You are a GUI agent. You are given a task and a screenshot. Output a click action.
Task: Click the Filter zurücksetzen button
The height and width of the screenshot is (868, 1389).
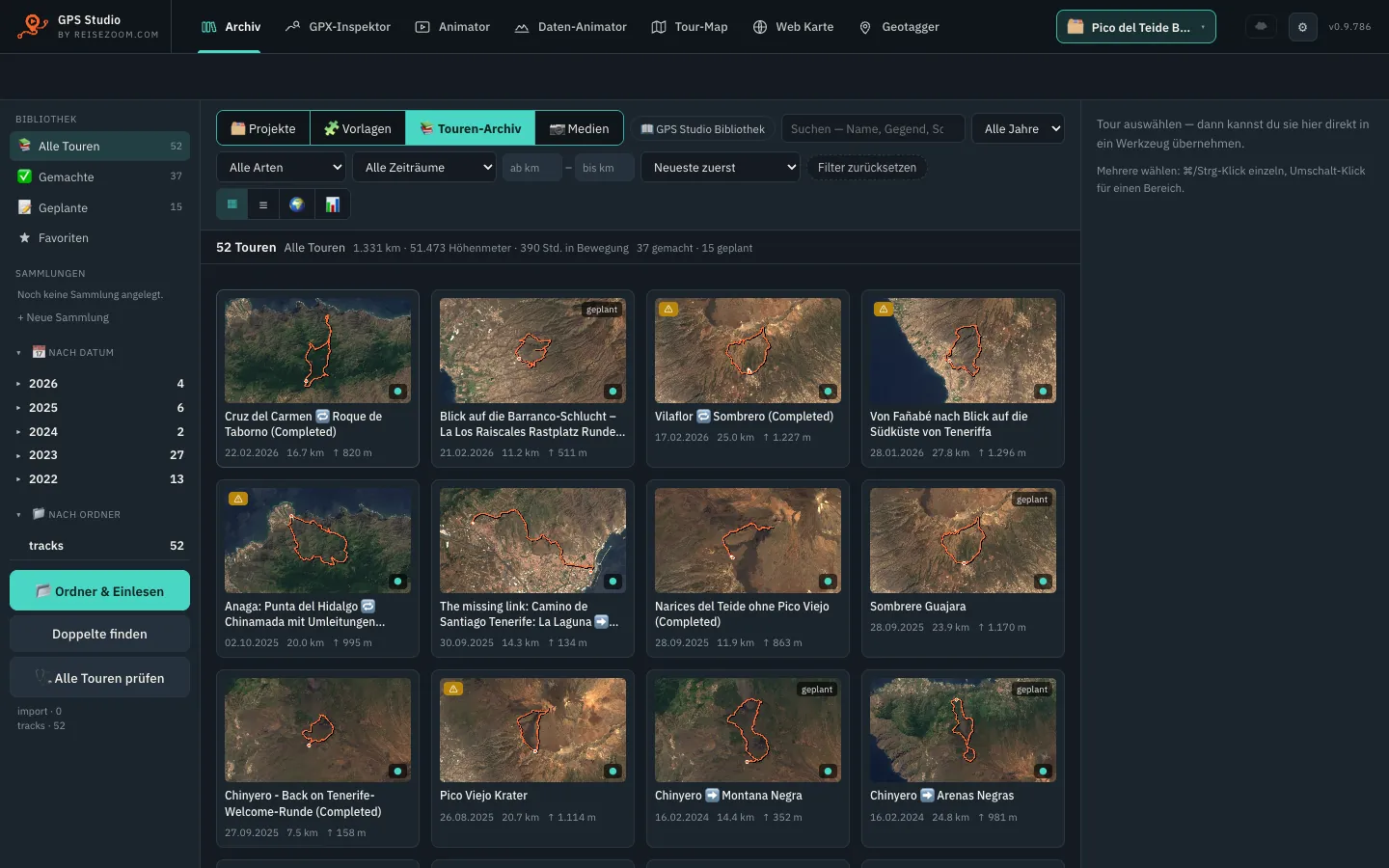click(867, 167)
